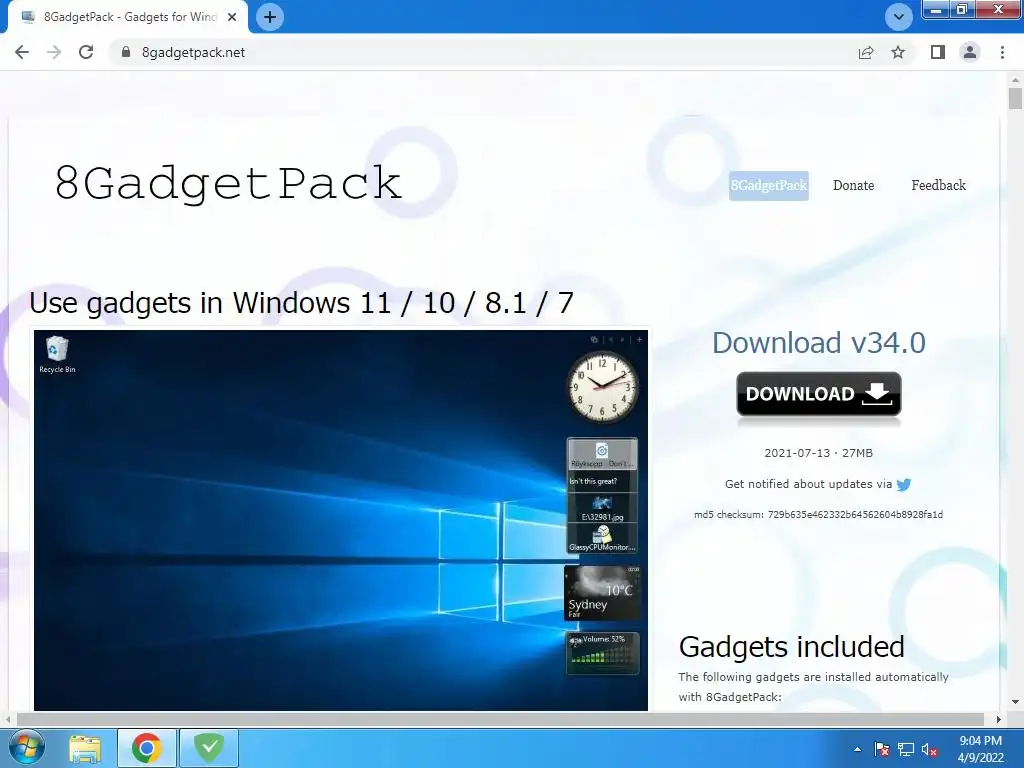Share this page via share icon
Screen dimensions: 1024x768
point(866,52)
